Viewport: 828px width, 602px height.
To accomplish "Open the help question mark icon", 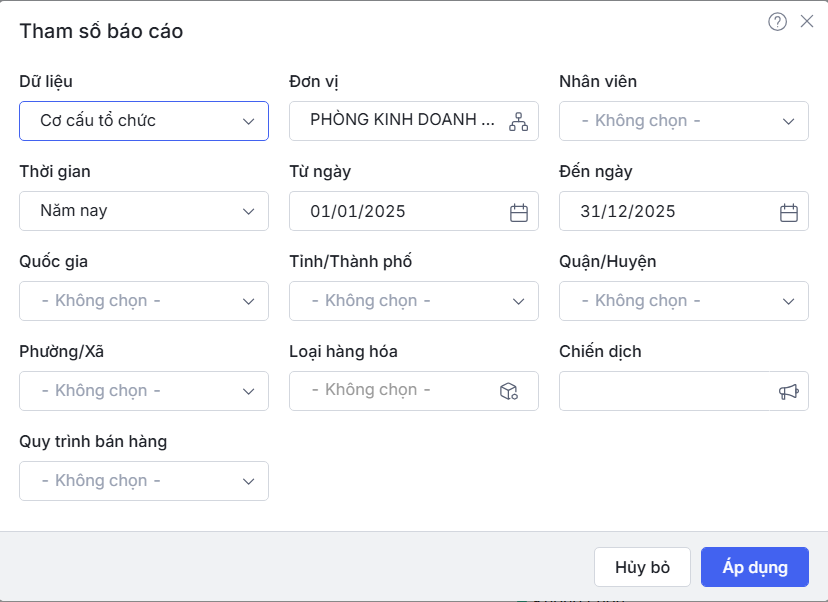I will pos(777,22).
